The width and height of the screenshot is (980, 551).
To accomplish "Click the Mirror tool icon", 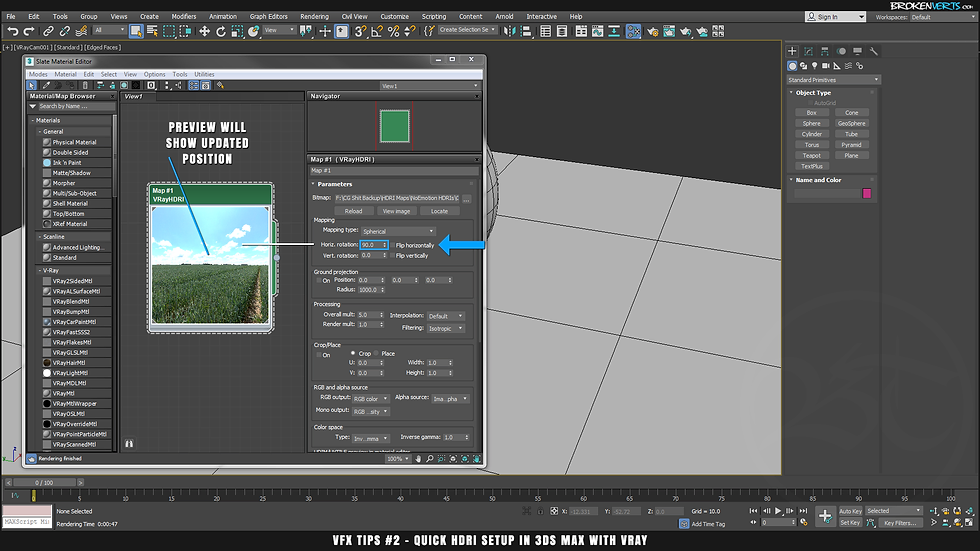I will pyautogui.click(x=509, y=31).
